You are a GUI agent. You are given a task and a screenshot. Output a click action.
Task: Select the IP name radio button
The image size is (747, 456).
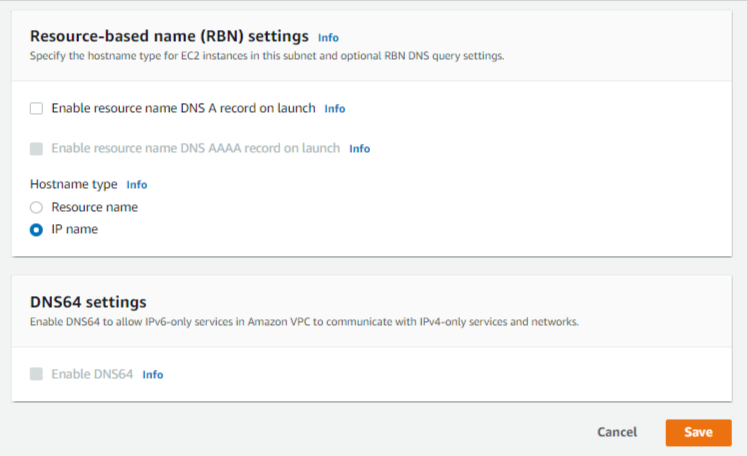[x=36, y=230]
